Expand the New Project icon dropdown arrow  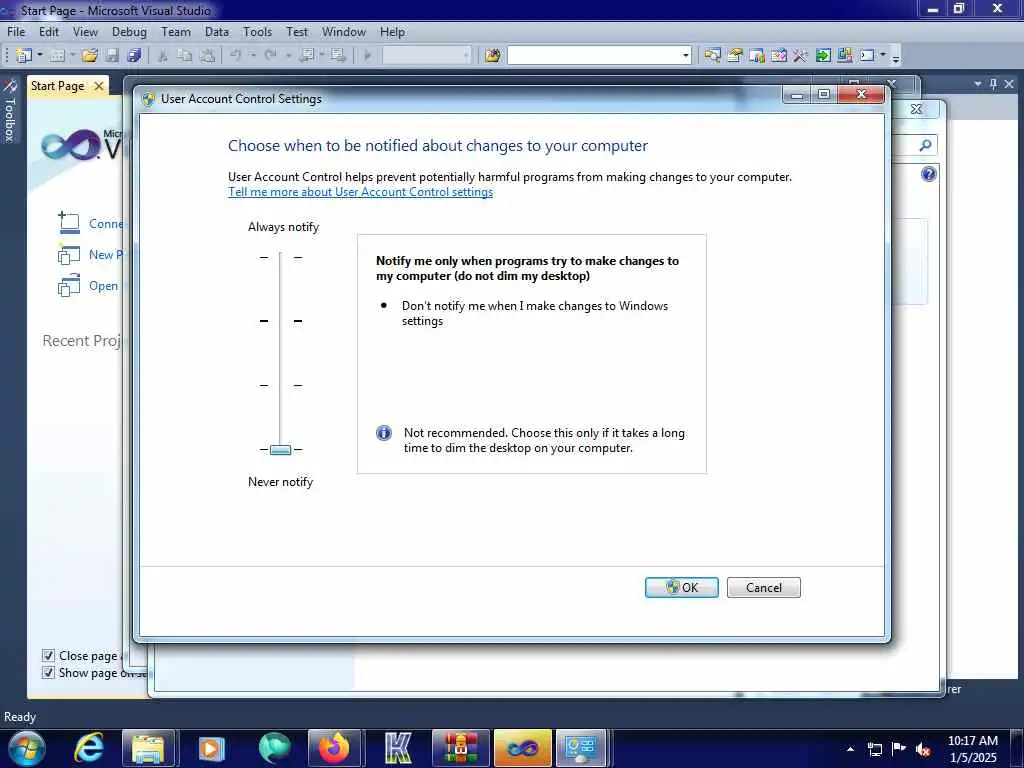click(x=40, y=56)
